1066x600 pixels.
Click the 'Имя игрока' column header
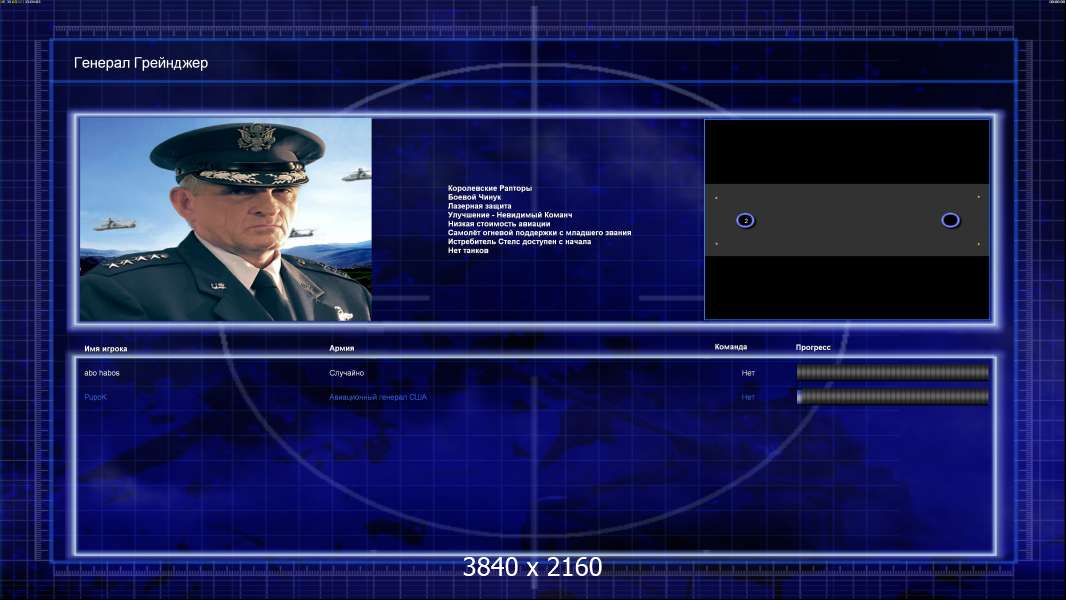[x=106, y=349]
